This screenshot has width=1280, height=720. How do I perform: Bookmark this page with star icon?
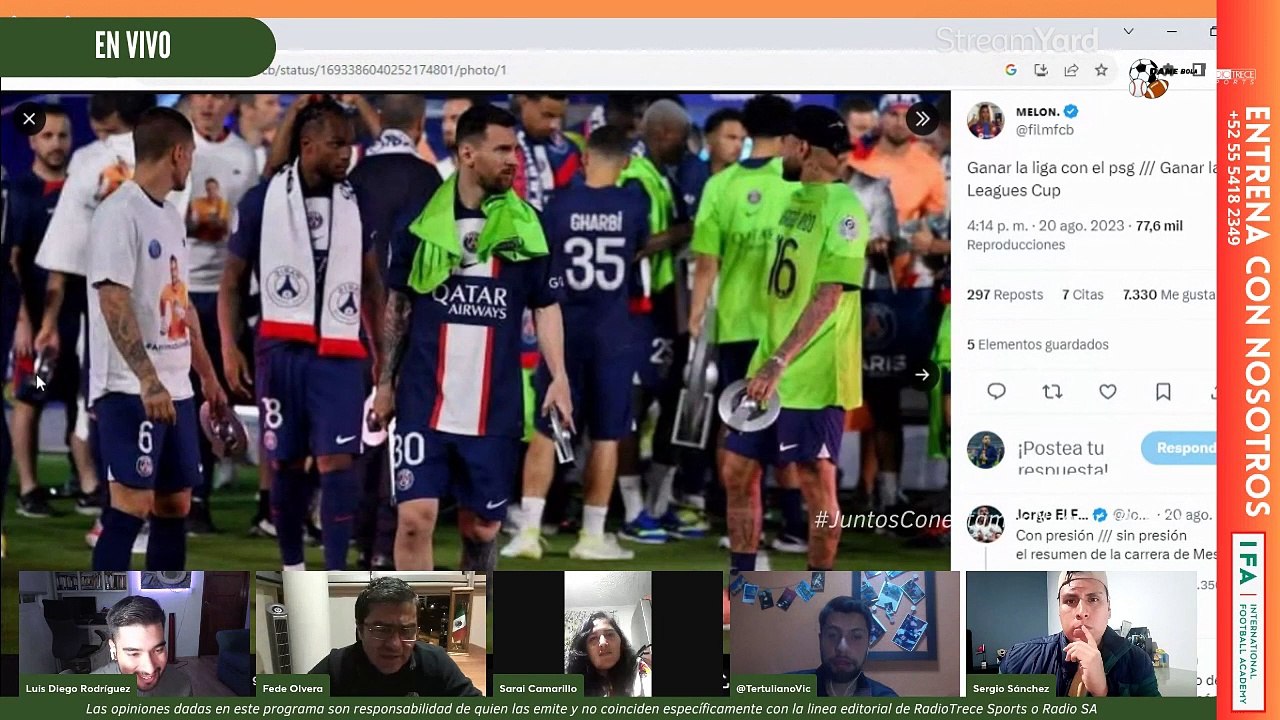pos(1101,70)
